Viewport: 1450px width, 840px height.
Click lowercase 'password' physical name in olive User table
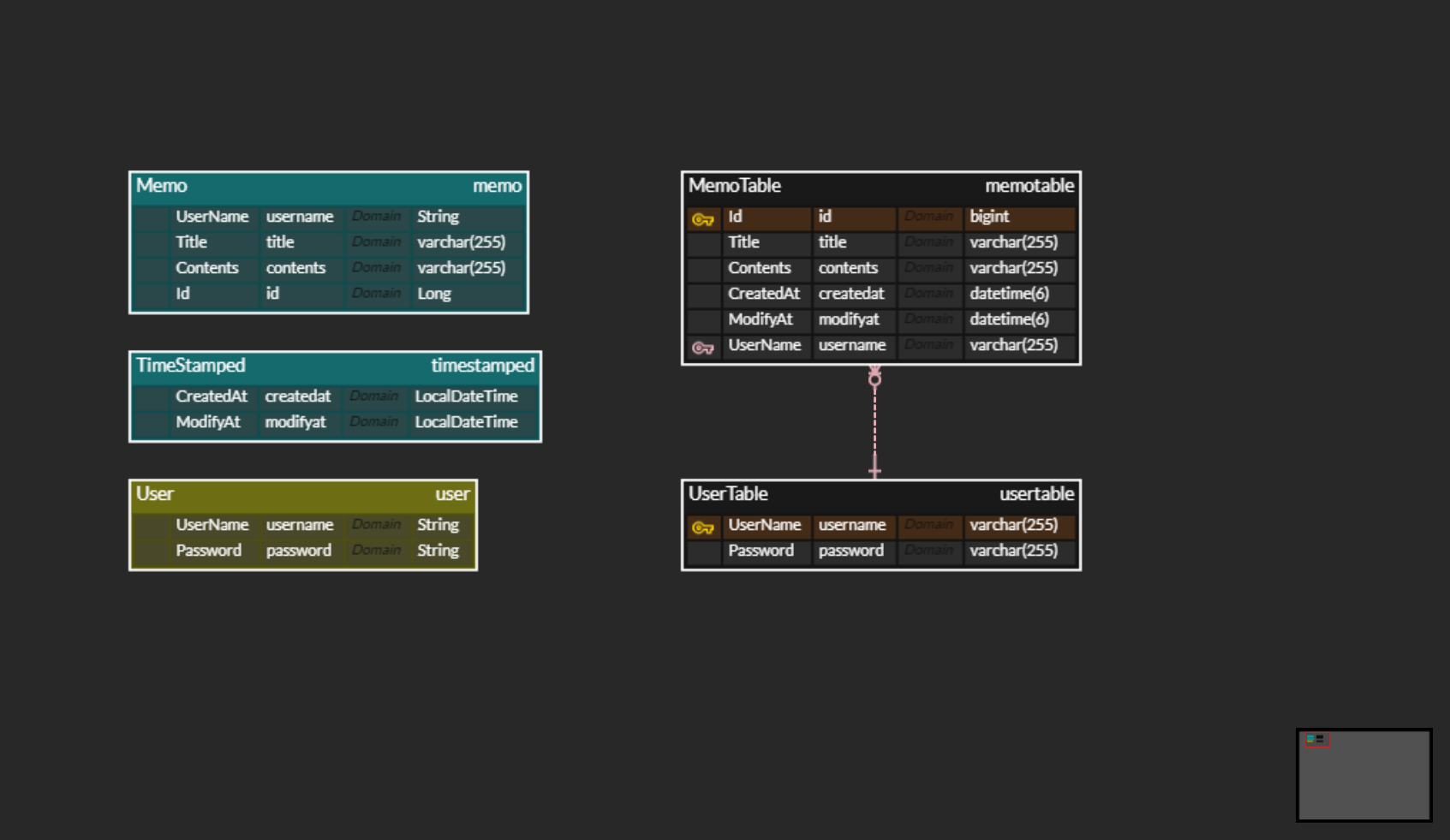(299, 551)
